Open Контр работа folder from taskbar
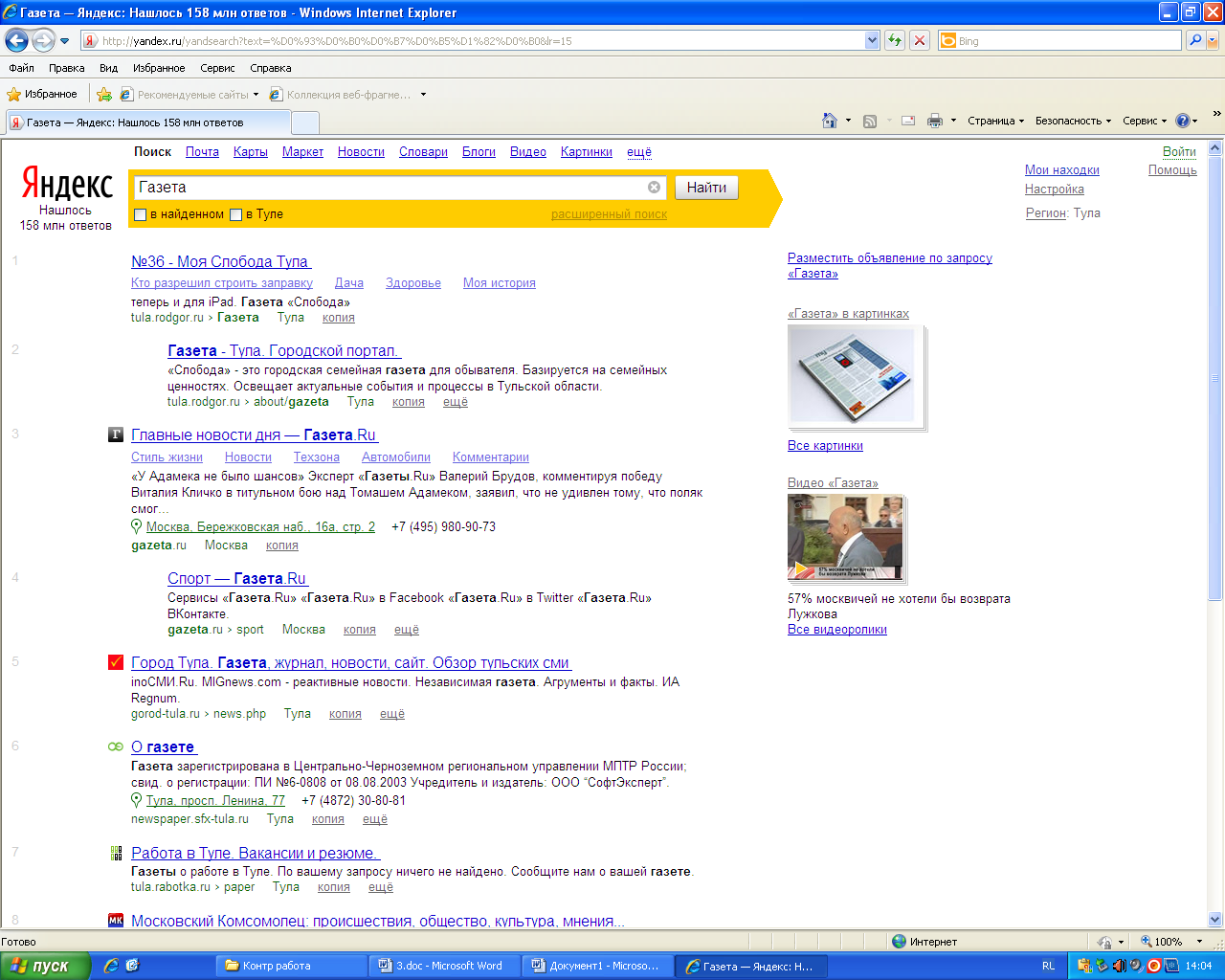The width and height of the screenshot is (1225, 980). coord(293,966)
